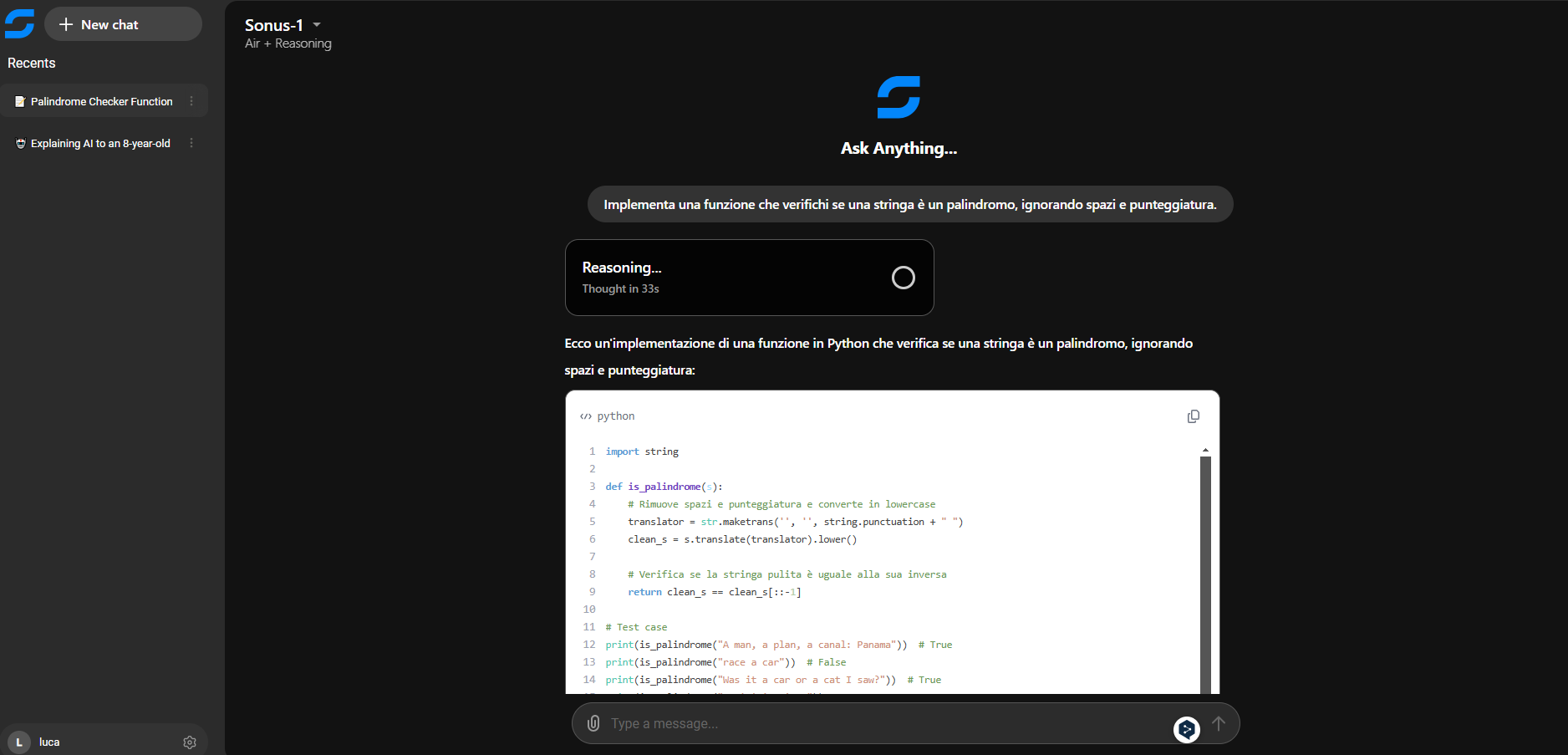Click the Sonus logo in the sidebar

19,23
